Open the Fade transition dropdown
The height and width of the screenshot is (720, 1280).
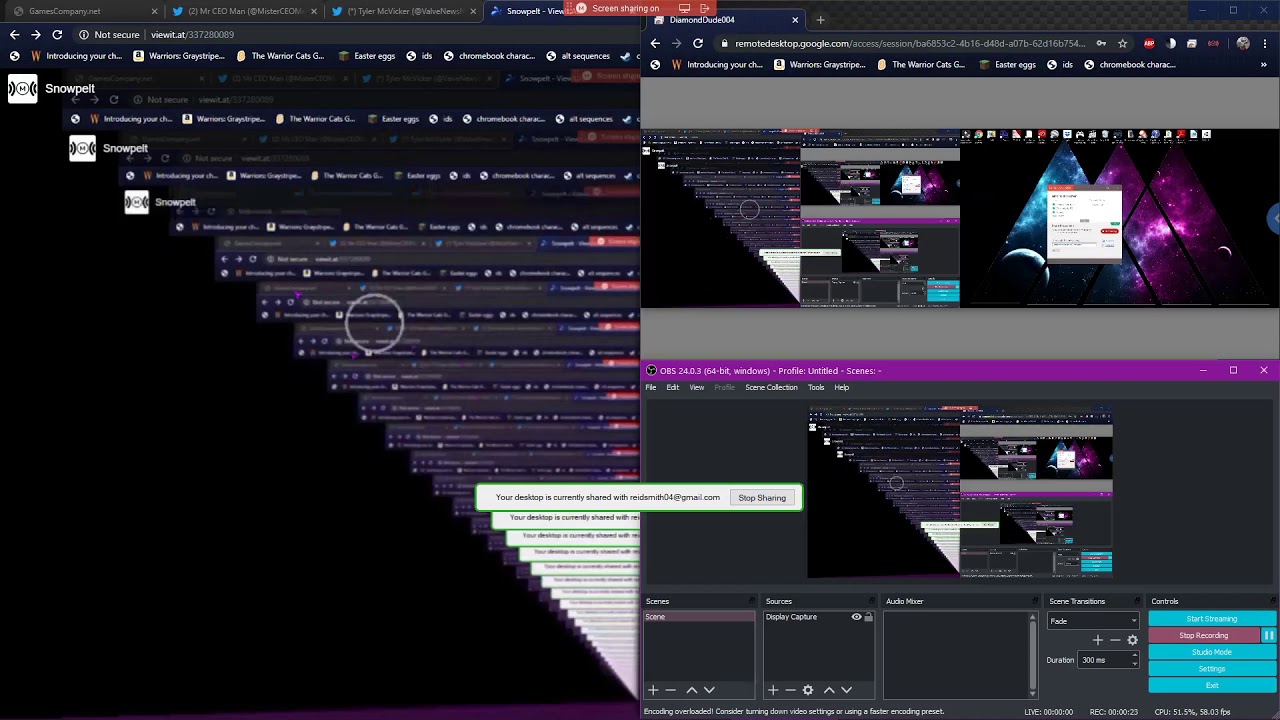click(x=1093, y=621)
